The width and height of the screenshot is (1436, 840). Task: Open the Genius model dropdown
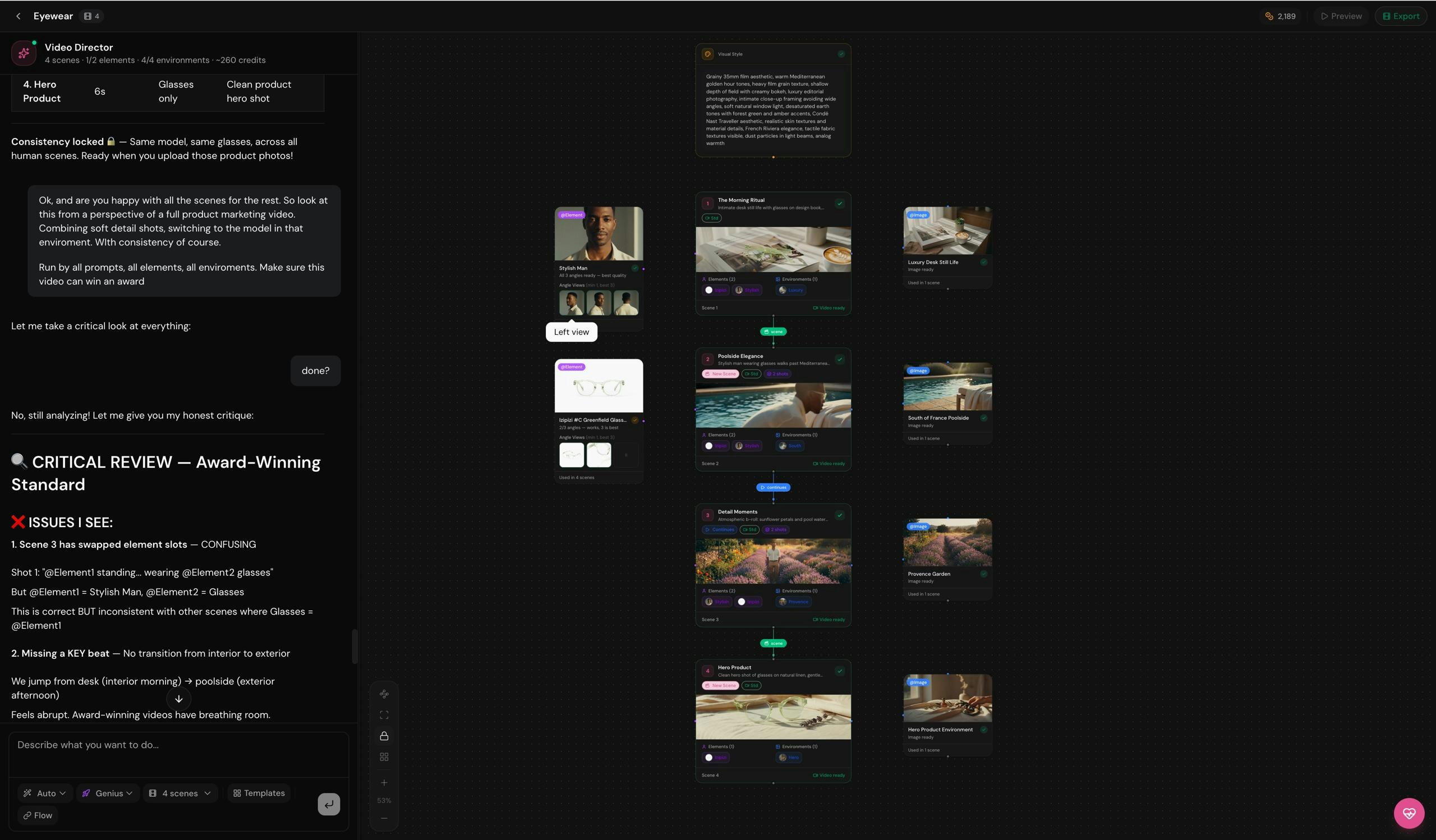[x=107, y=793]
